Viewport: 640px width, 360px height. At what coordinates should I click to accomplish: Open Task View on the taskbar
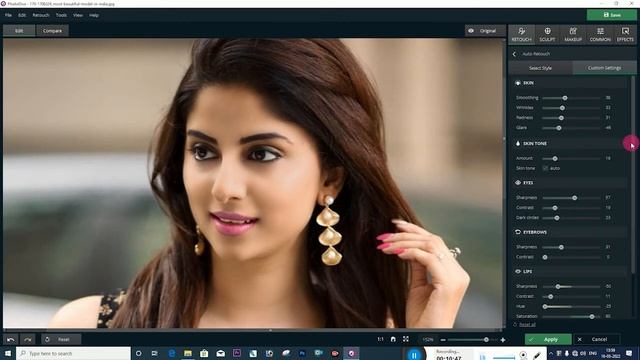click(x=154, y=353)
